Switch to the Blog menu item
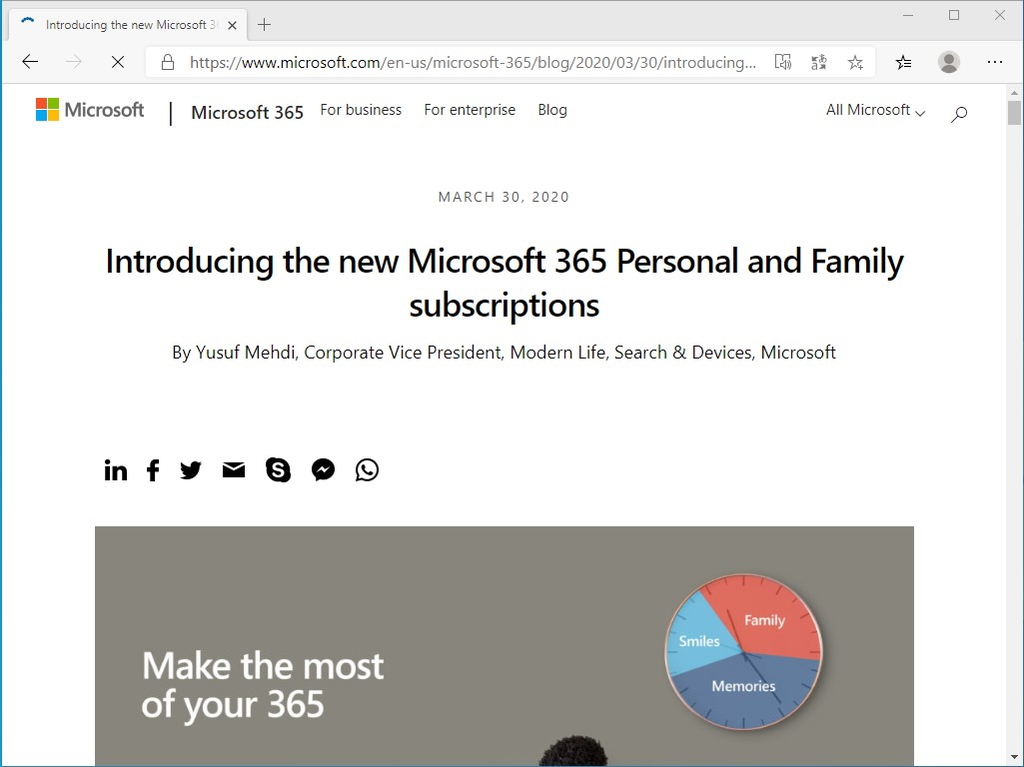This screenshot has height=767, width=1024. tap(552, 110)
